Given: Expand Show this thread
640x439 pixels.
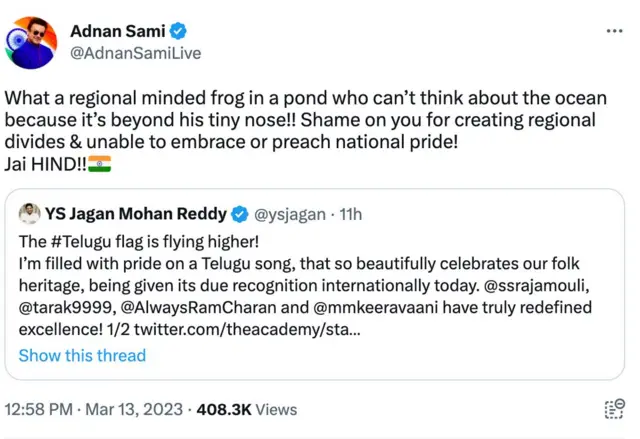Looking at the screenshot, I should click(82, 355).
